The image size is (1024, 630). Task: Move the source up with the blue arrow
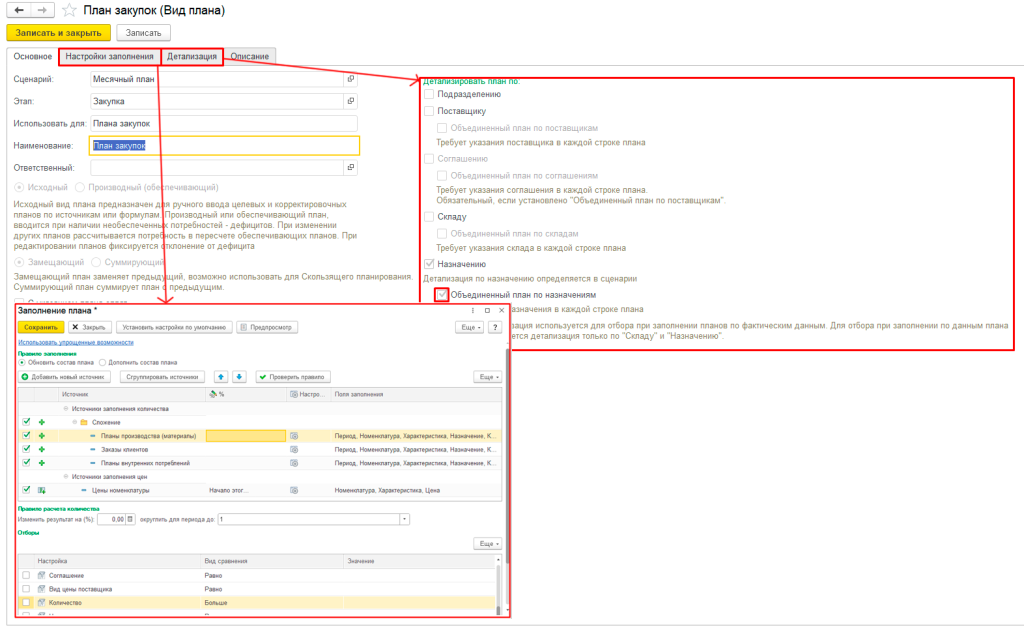pos(221,376)
